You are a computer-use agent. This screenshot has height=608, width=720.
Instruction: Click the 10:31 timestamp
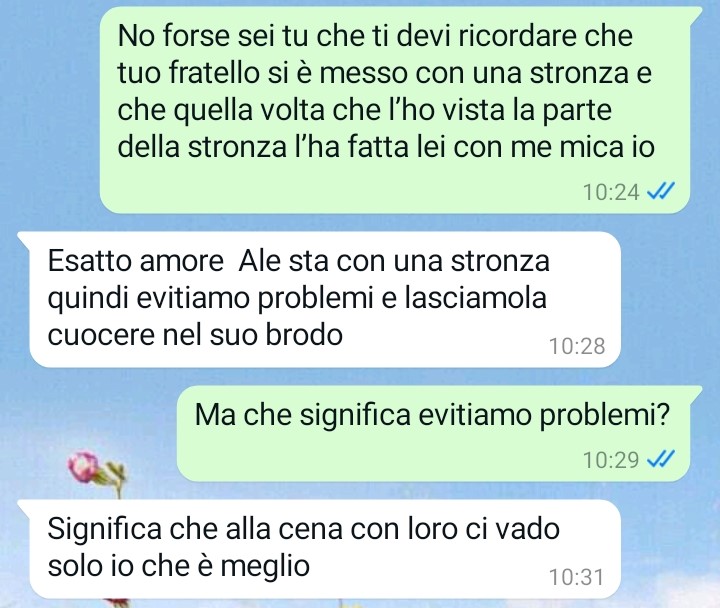click(576, 577)
